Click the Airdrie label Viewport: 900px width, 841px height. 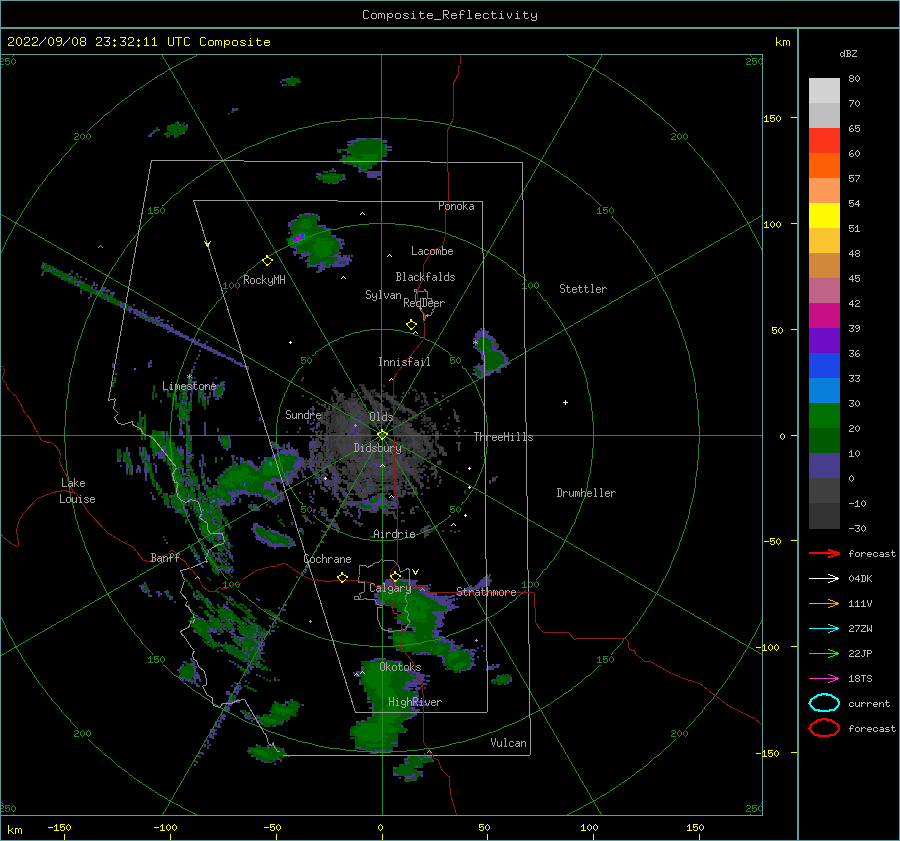click(394, 534)
